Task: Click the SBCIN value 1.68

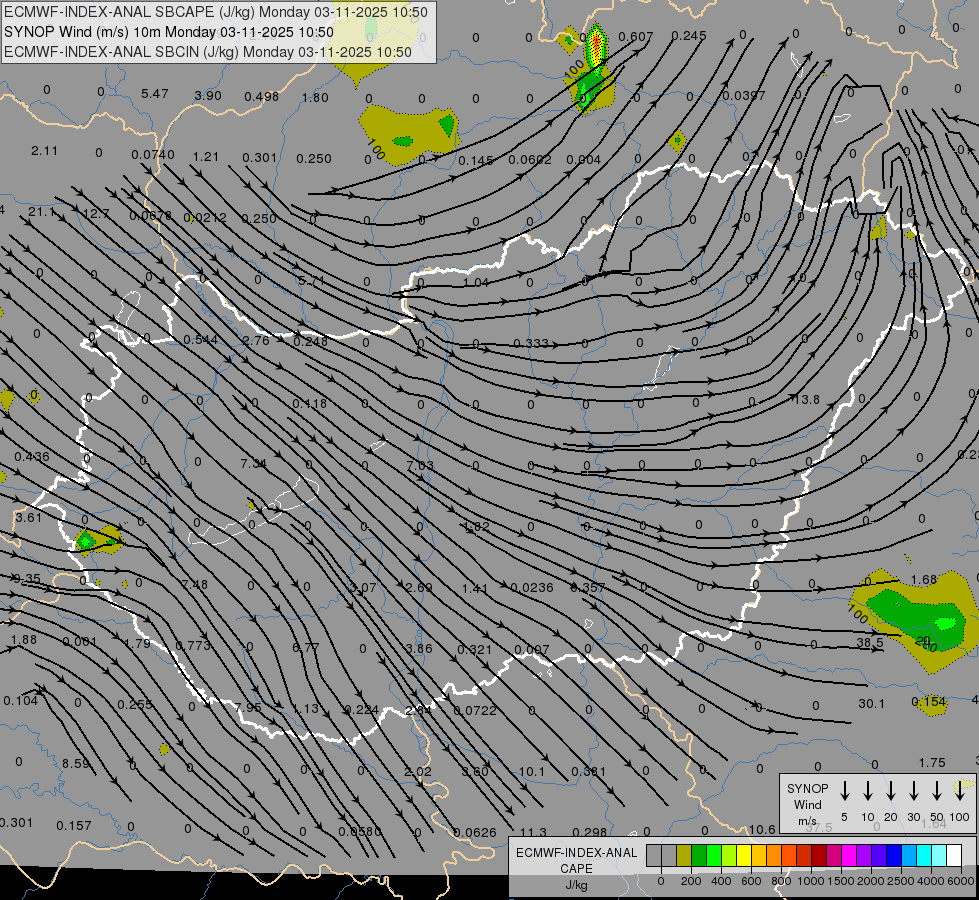Action: click(x=924, y=580)
